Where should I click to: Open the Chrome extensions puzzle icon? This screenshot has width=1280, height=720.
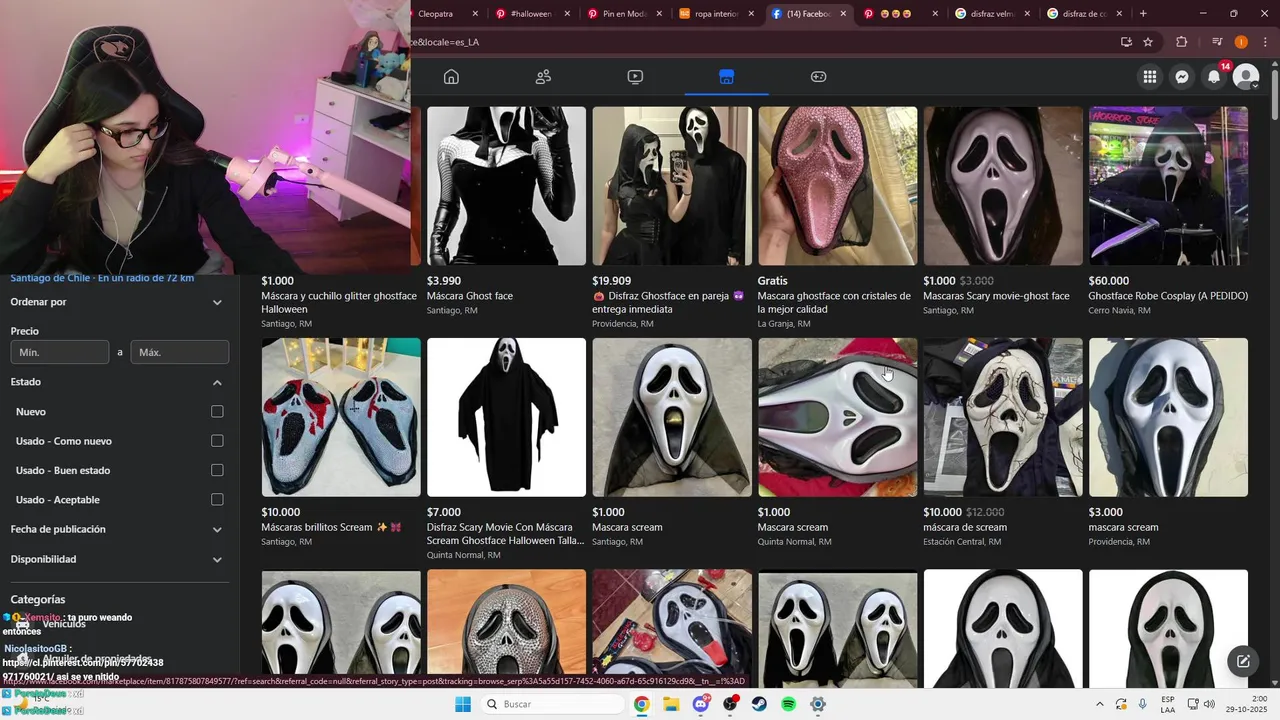click(1181, 42)
